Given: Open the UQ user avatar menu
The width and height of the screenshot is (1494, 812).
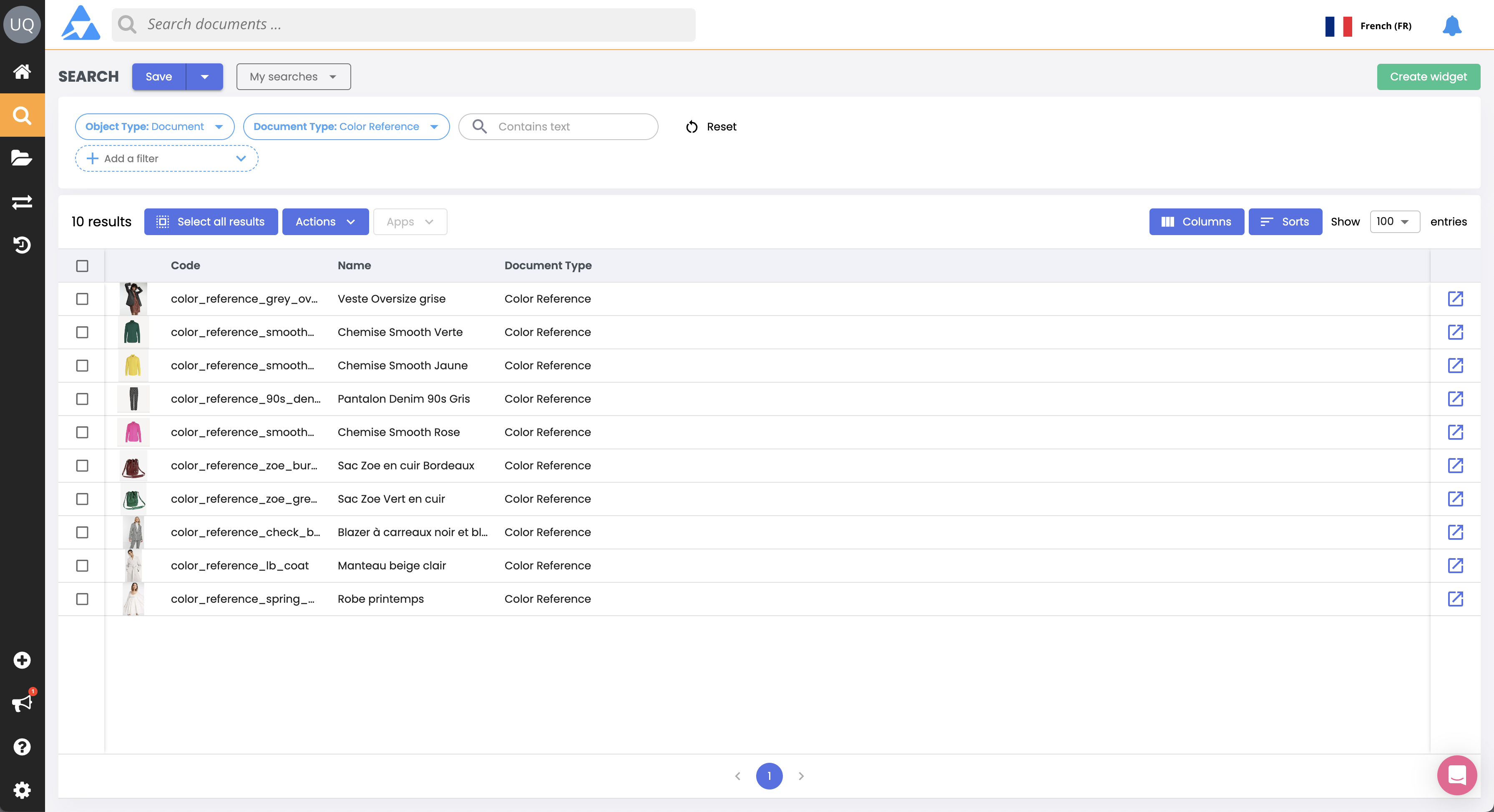Looking at the screenshot, I should click(x=22, y=24).
